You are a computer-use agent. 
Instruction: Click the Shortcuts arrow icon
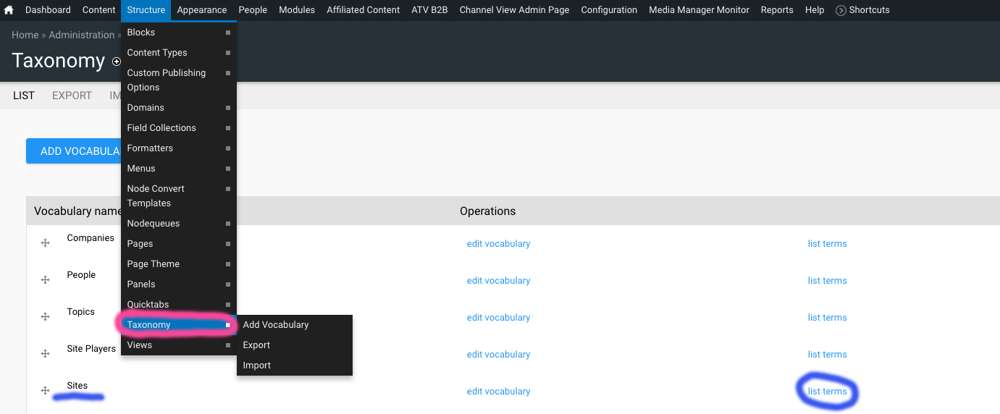(841, 10)
